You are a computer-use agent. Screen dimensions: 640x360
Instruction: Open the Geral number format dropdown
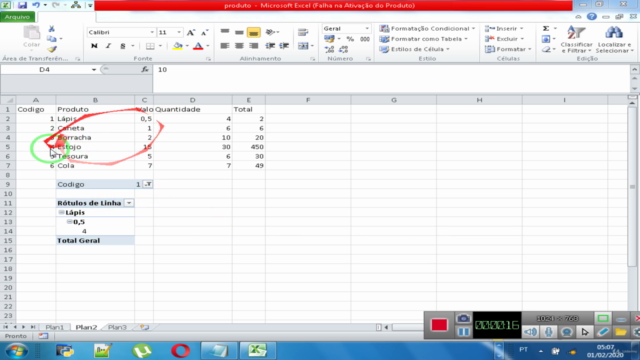click(x=367, y=29)
